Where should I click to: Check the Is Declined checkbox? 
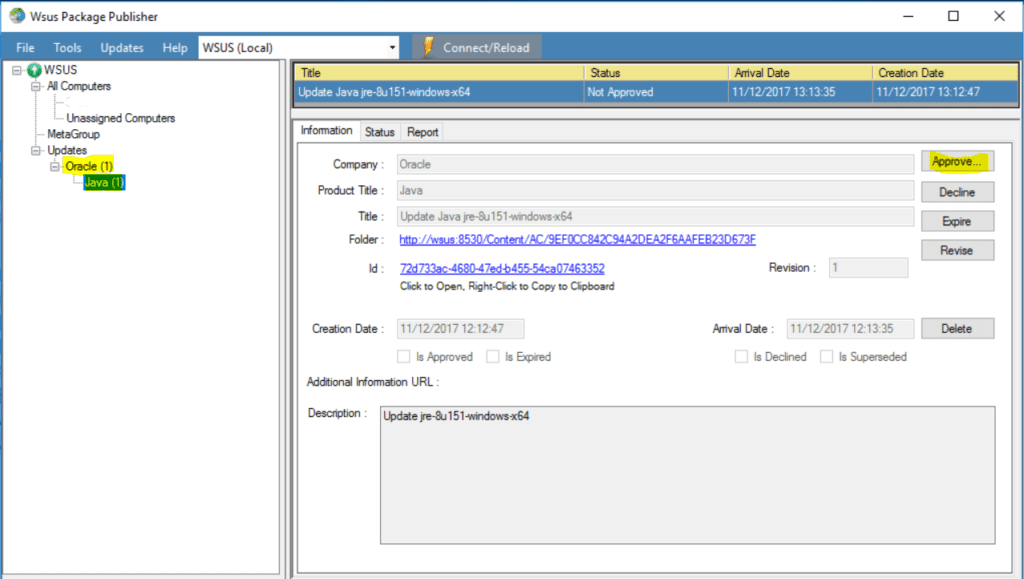point(741,356)
